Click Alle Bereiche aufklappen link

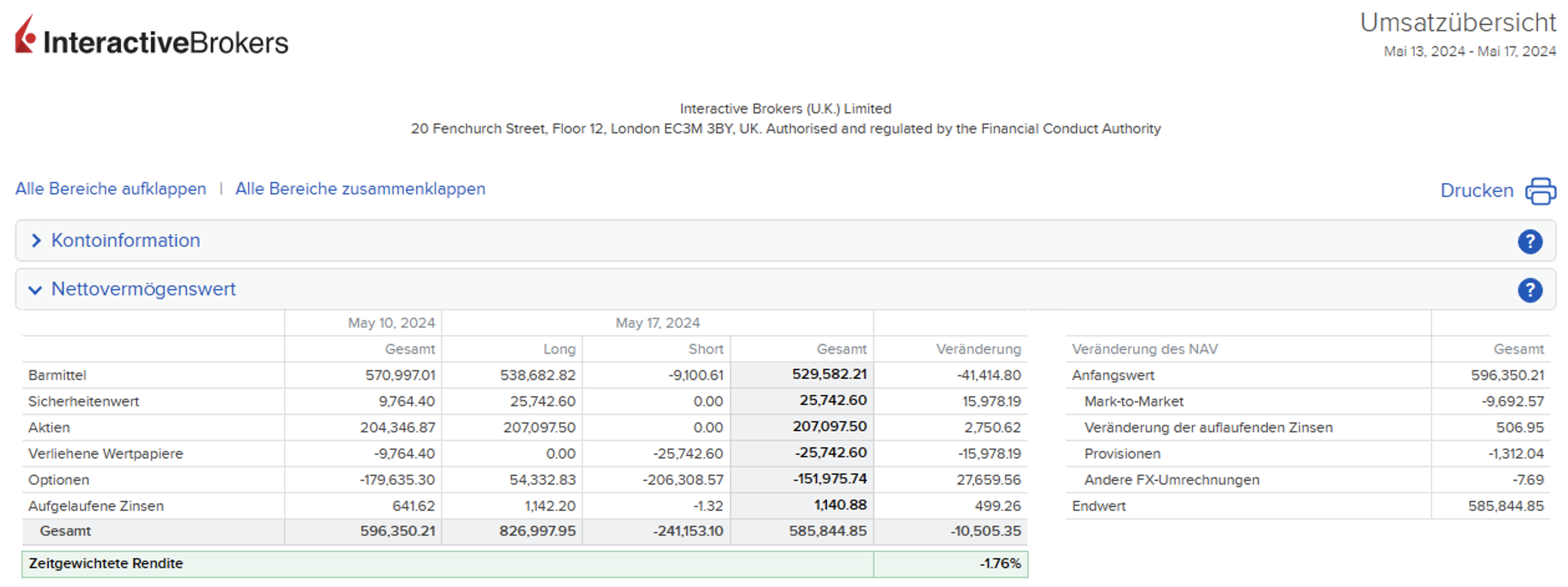pyautogui.click(x=111, y=189)
